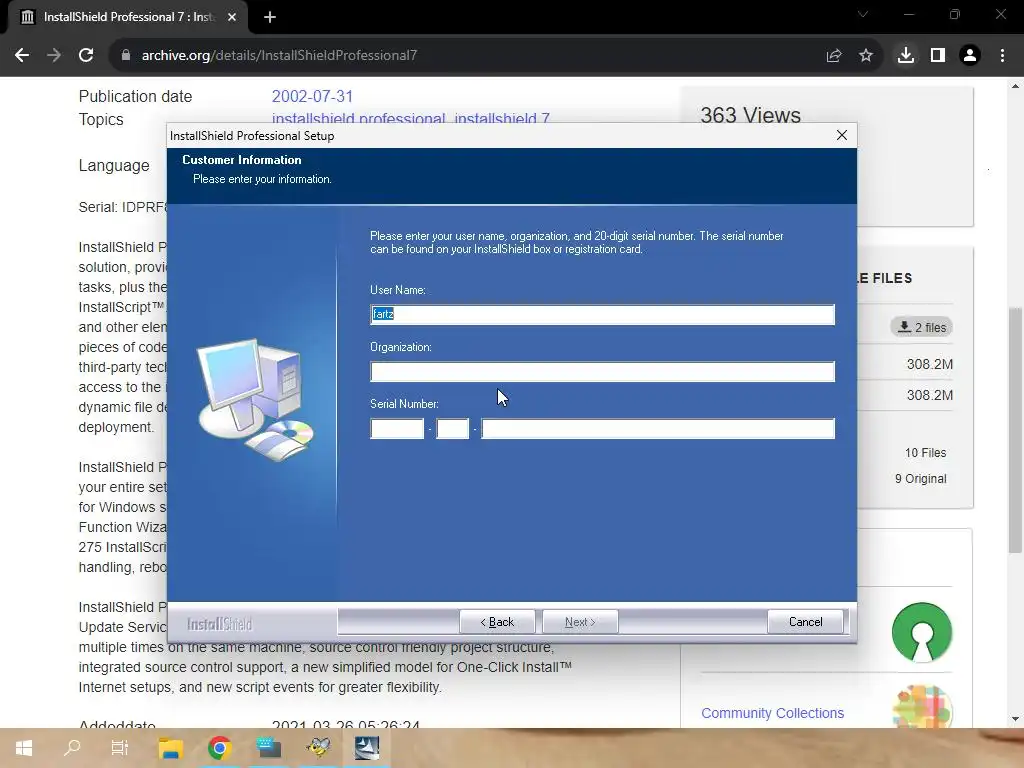Open the installshield 7 topic link
Image resolution: width=1024 pixels, height=768 pixels.
pyautogui.click(x=502, y=118)
